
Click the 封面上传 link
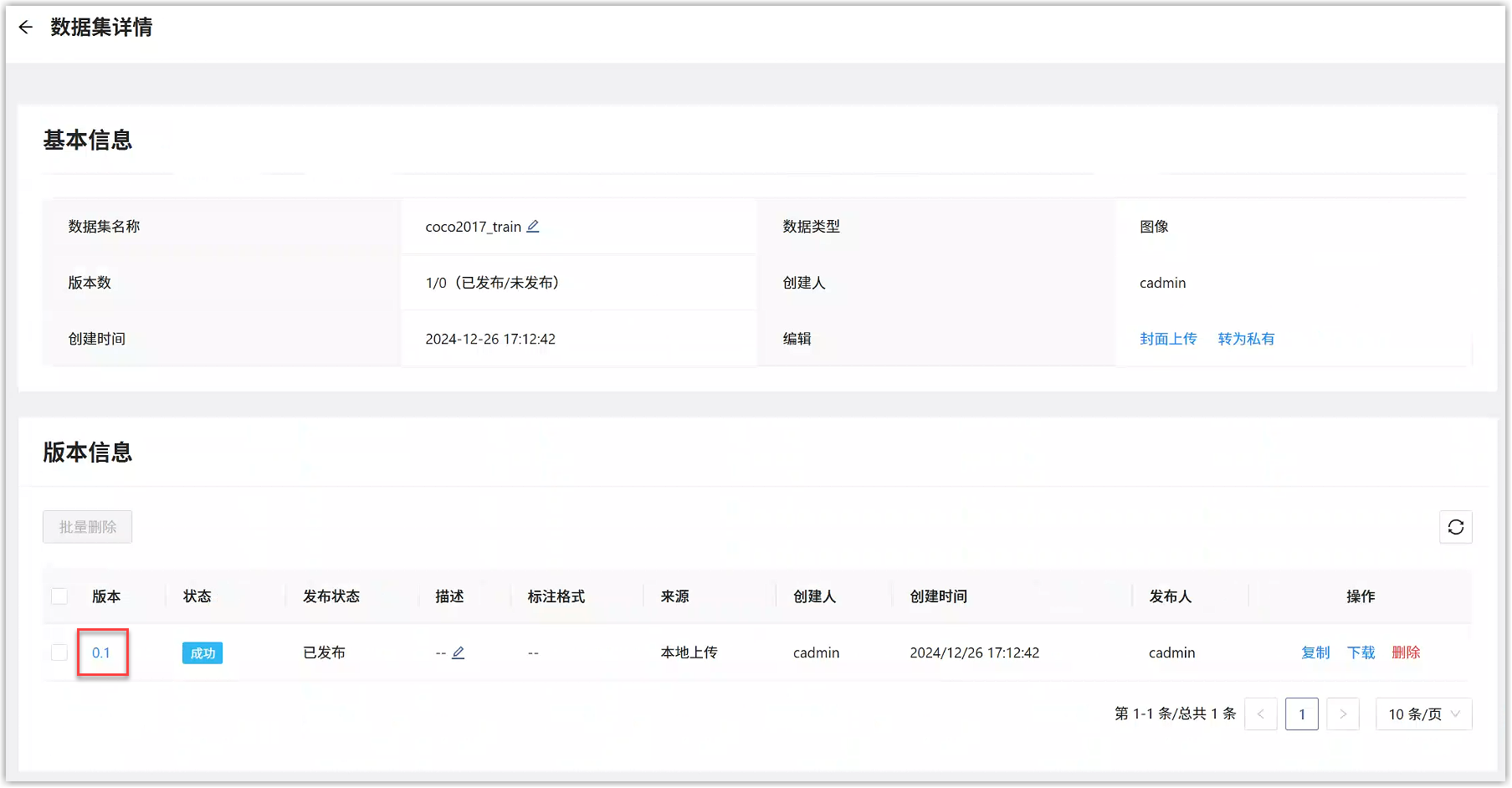coord(1168,339)
